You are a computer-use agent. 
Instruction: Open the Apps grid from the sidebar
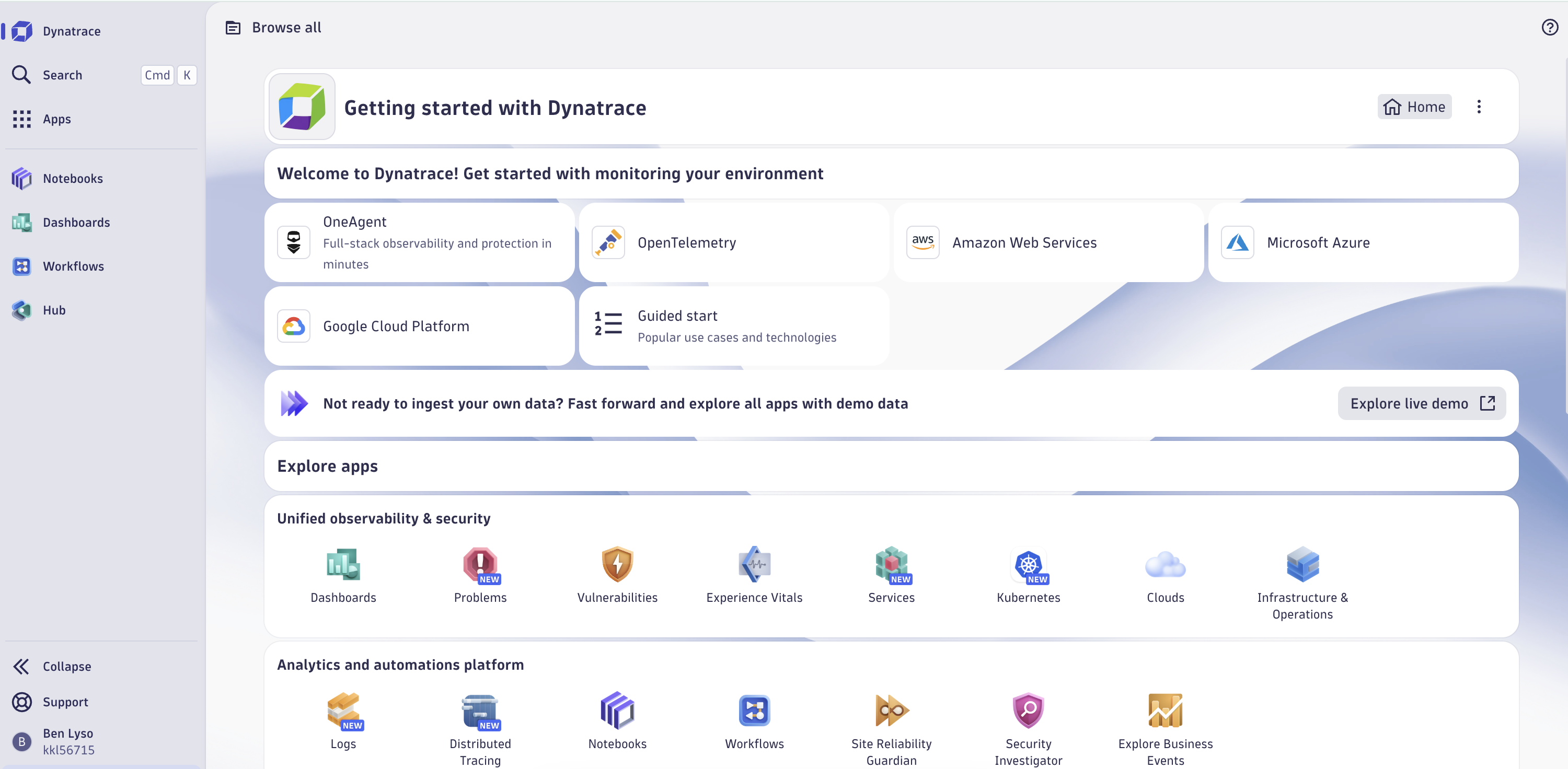[x=56, y=119]
